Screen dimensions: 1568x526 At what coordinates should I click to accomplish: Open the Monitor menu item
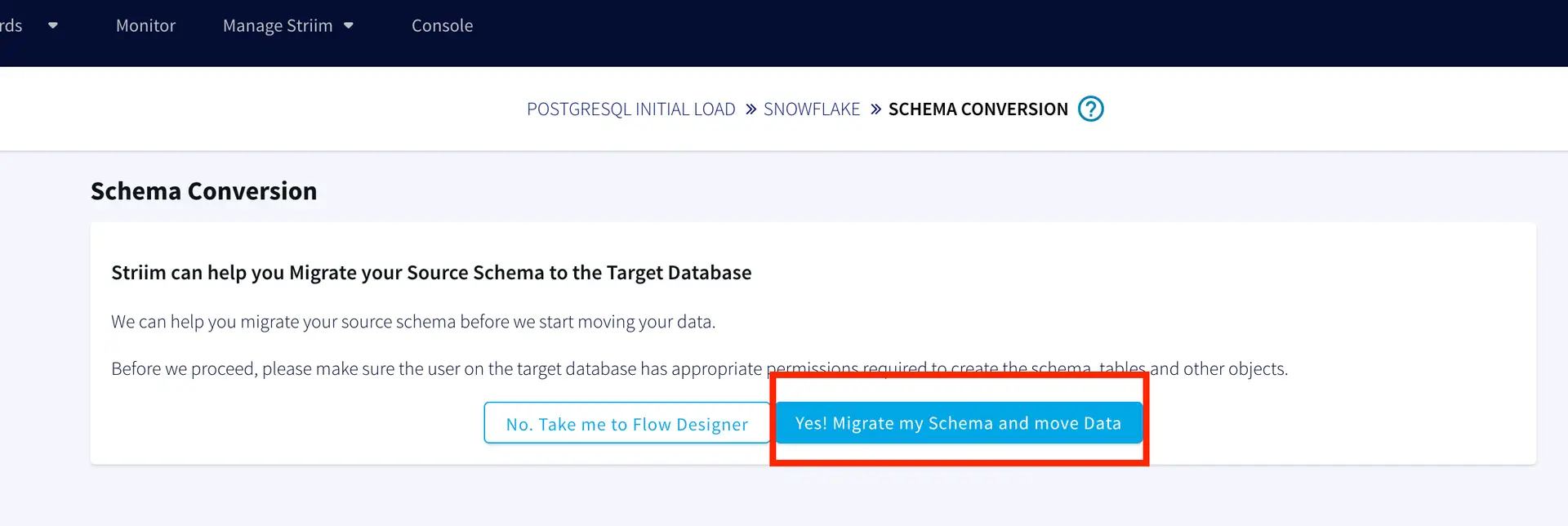click(x=145, y=26)
